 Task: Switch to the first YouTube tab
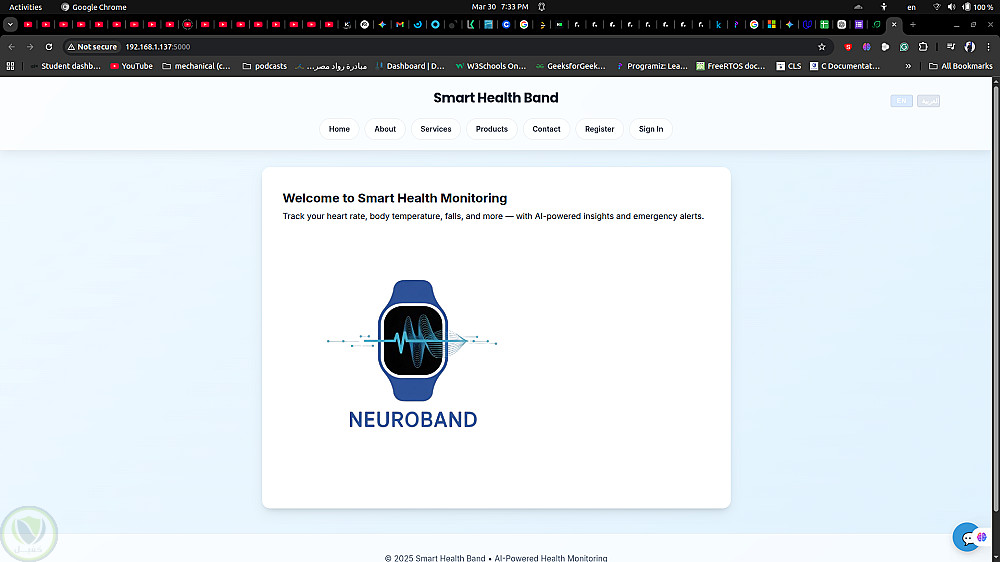(x=28, y=24)
